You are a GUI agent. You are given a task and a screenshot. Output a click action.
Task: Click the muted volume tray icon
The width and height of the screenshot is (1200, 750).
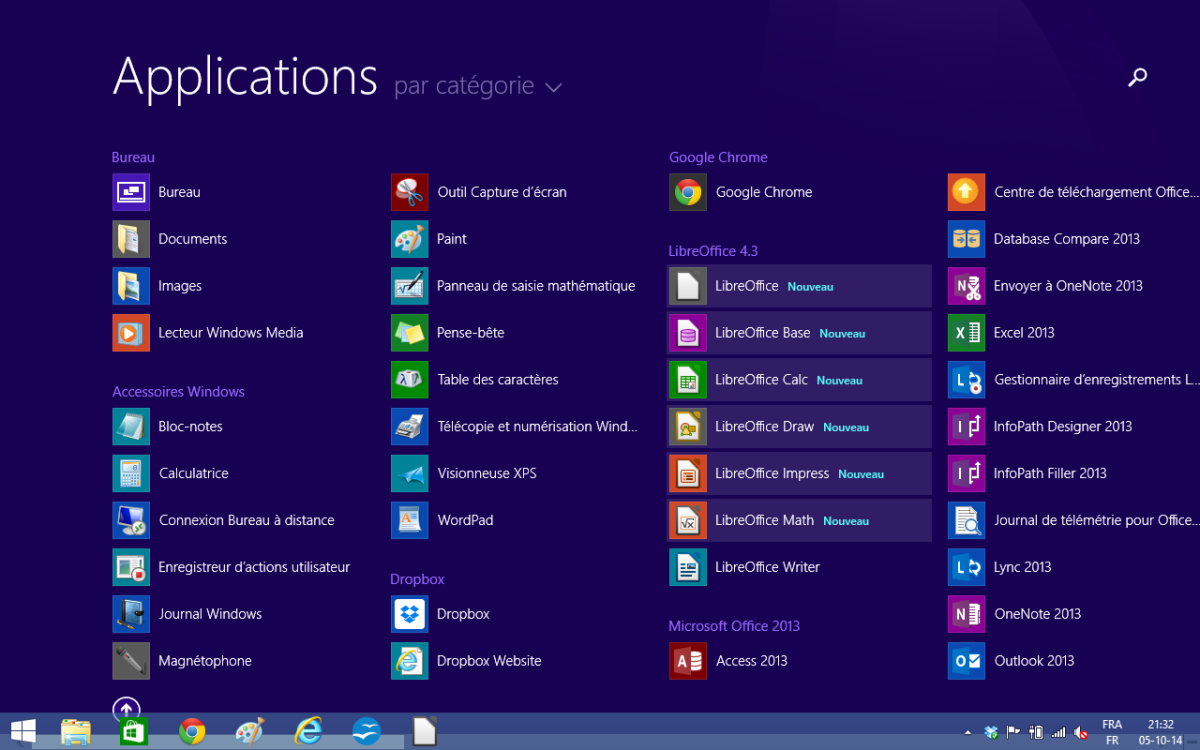click(x=1081, y=733)
